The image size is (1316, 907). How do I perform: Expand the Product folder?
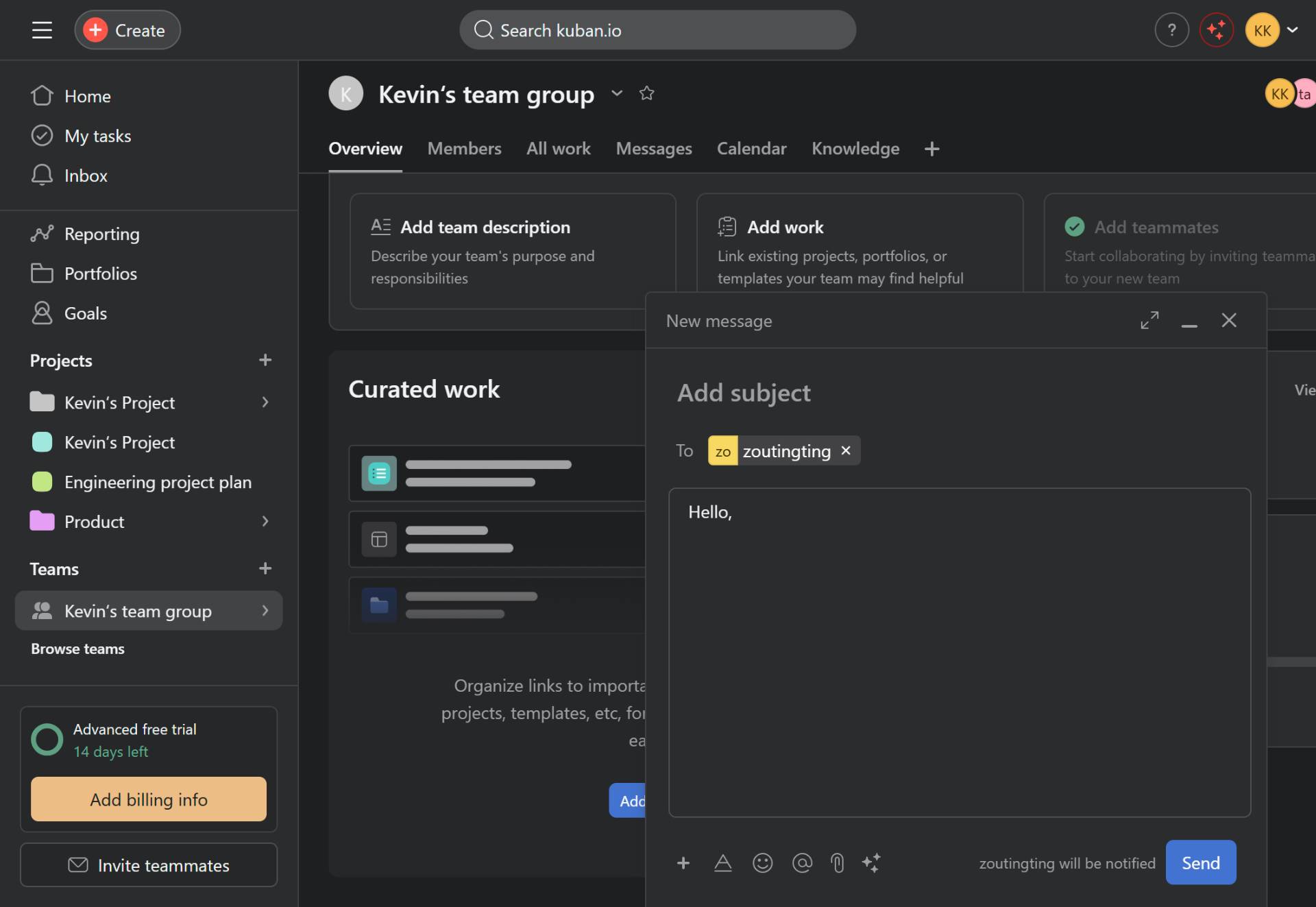point(265,522)
